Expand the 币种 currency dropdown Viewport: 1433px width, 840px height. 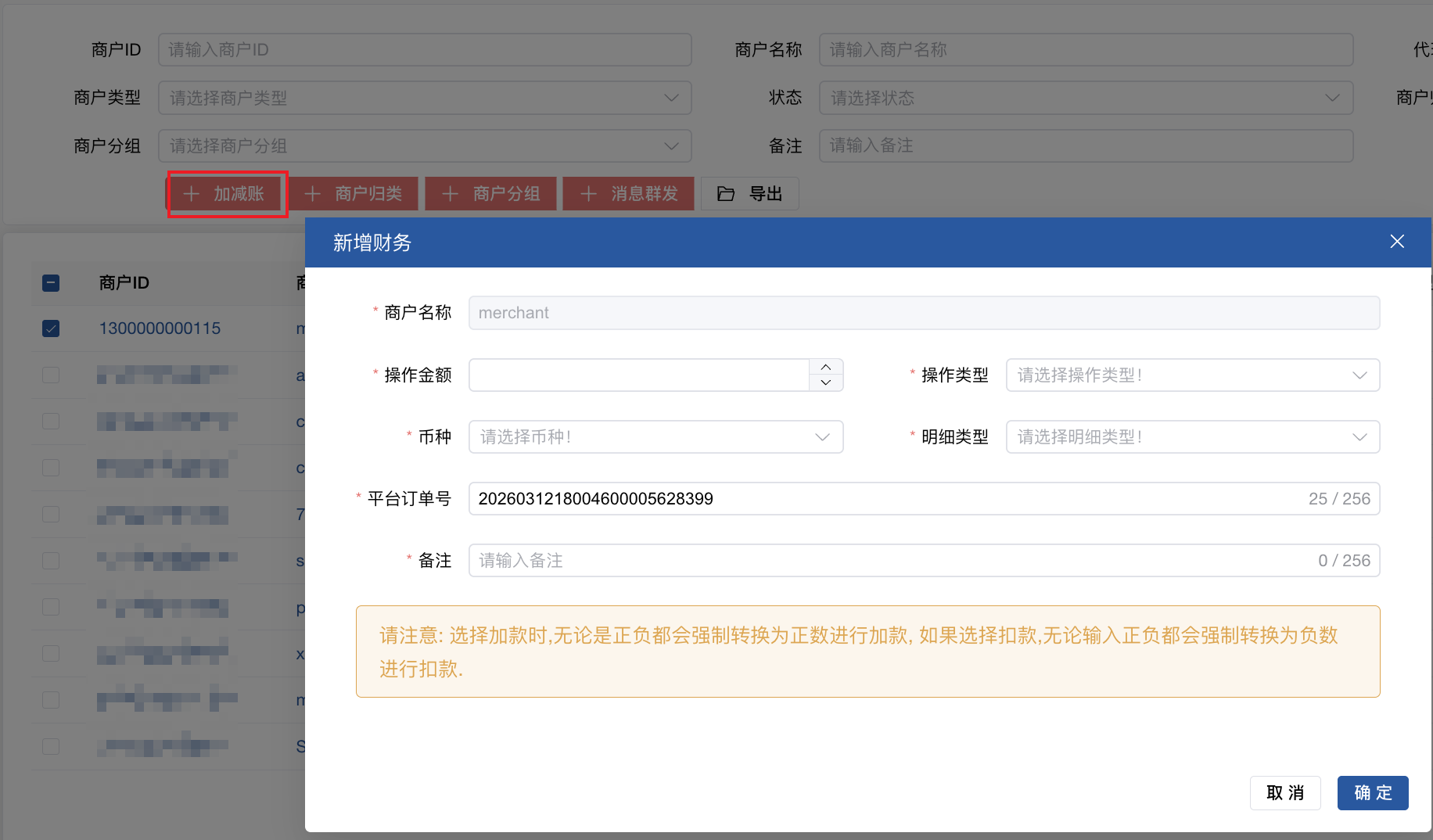pos(655,437)
